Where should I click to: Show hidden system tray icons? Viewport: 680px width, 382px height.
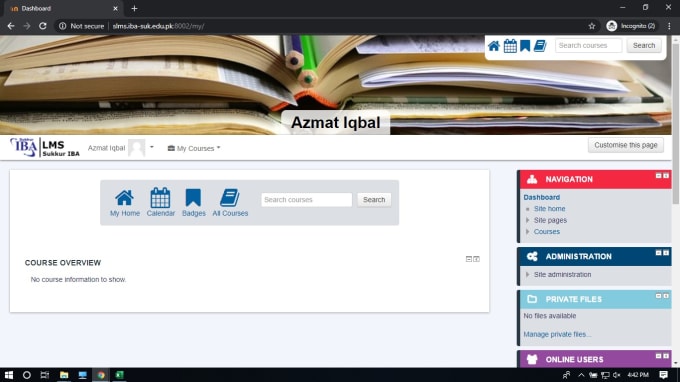click(x=581, y=375)
